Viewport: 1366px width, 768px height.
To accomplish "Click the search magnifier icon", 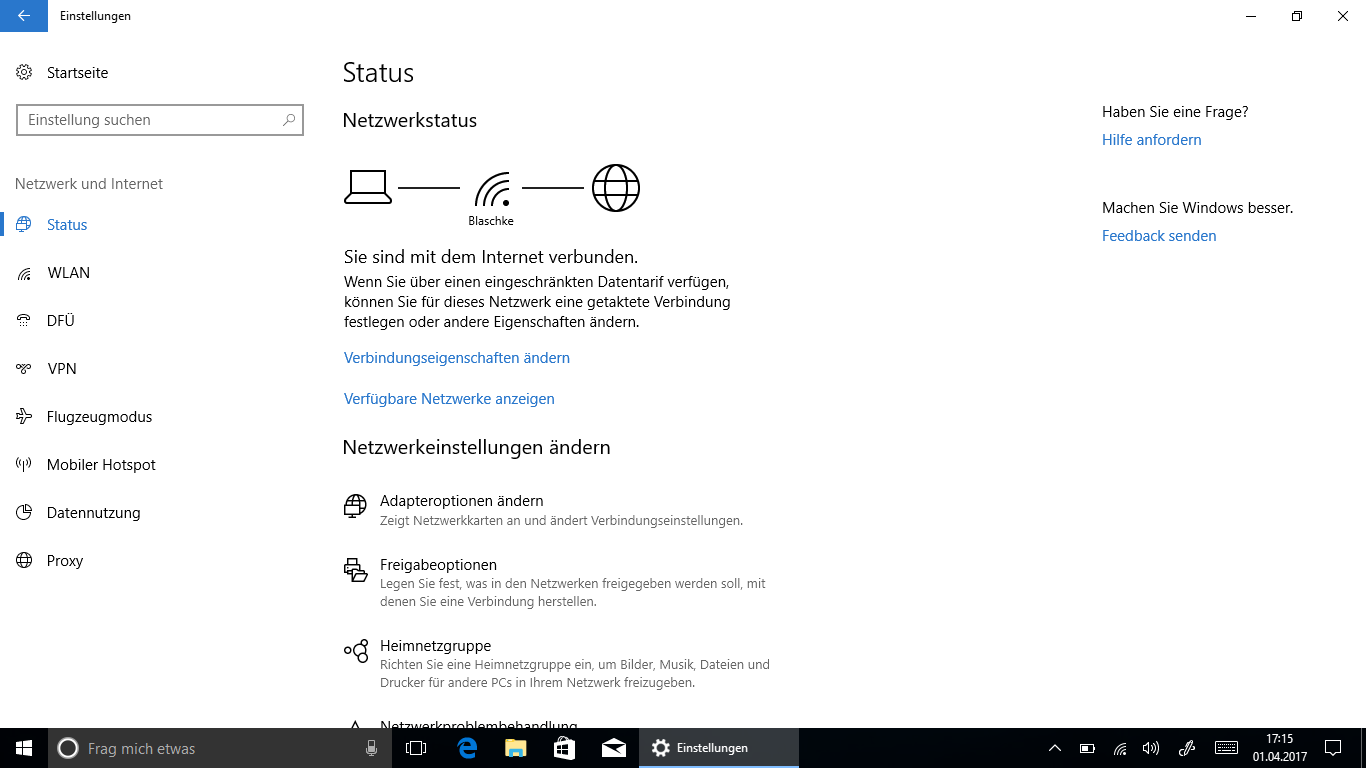I will pyautogui.click(x=289, y=120).
